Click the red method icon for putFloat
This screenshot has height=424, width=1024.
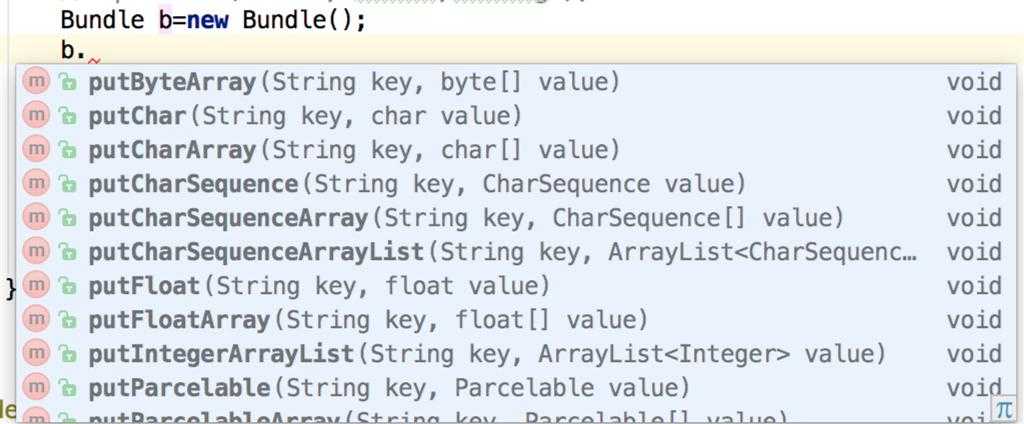point(36,285)
